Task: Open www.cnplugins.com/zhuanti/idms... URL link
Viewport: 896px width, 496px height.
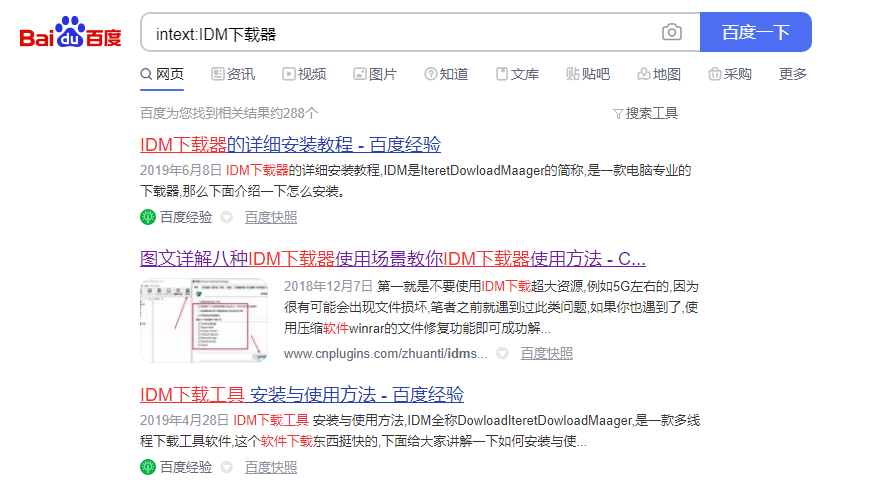Action: (386, 354)
